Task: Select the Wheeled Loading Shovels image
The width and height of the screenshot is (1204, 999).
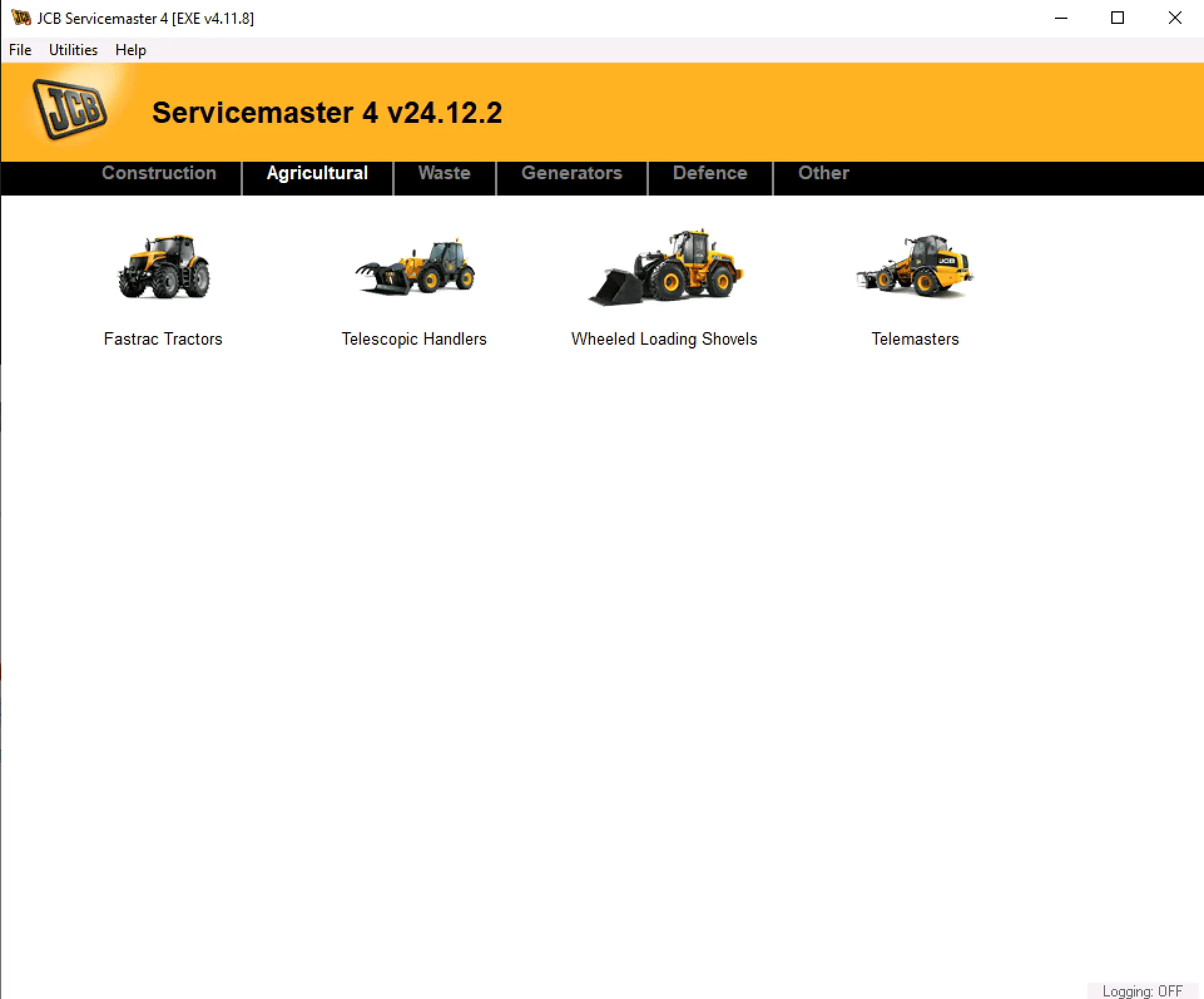Action: click(x=665, y=267)
